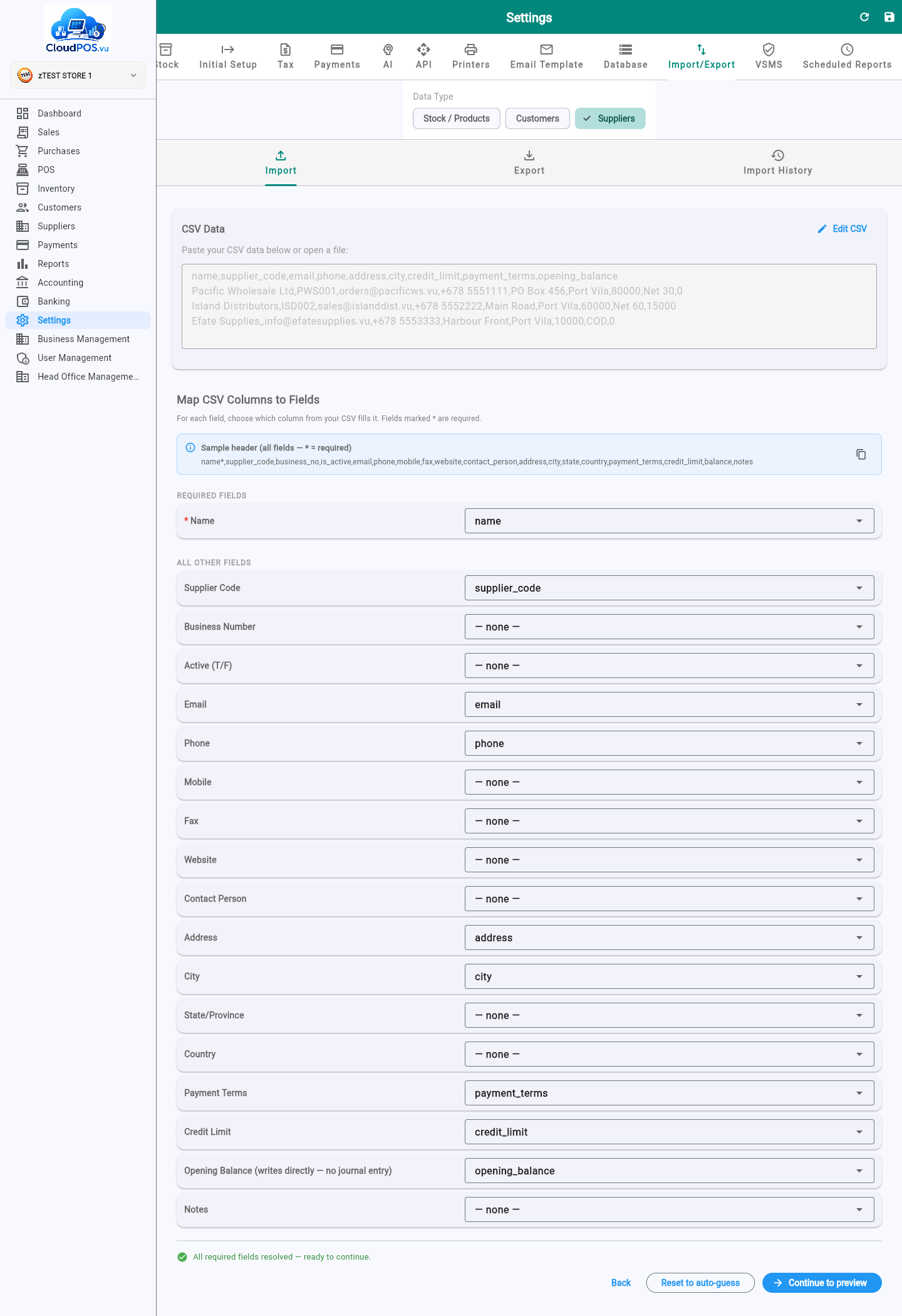Copy the sample header with the copy icon
Viewport: 902px width, 1316px height.
point(861,454)
